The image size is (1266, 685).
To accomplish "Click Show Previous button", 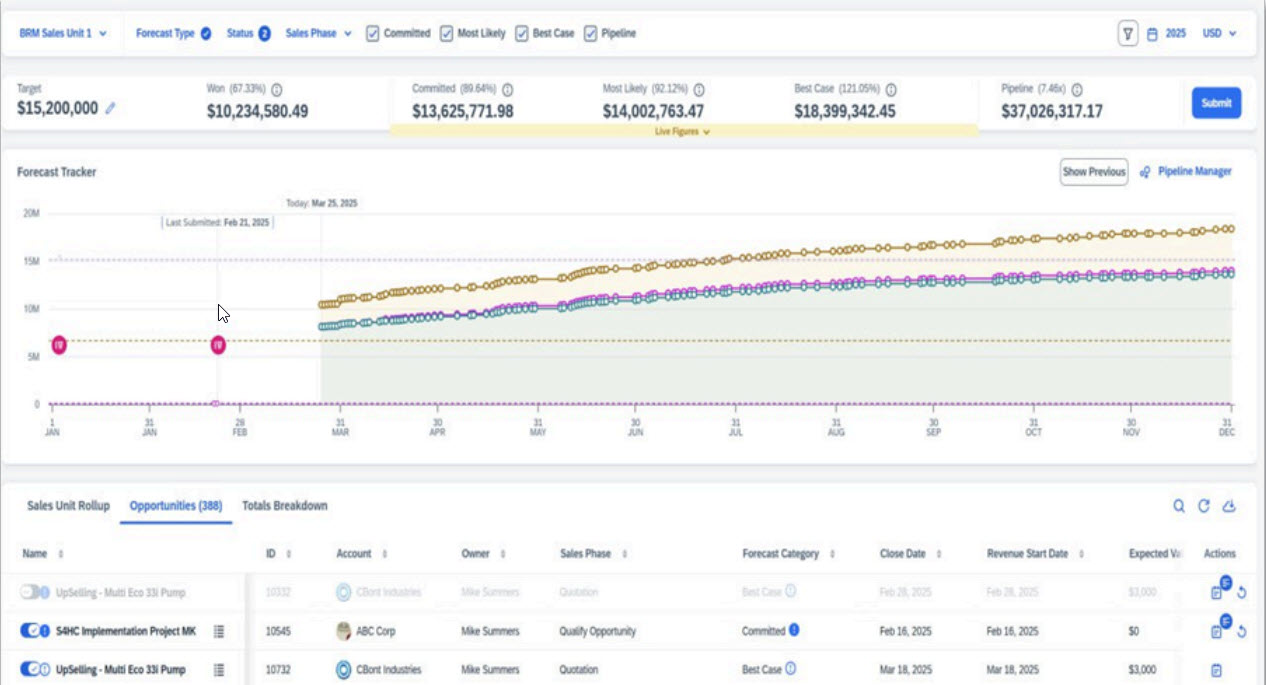I will pyautogui.click(x=1094, y=172).
